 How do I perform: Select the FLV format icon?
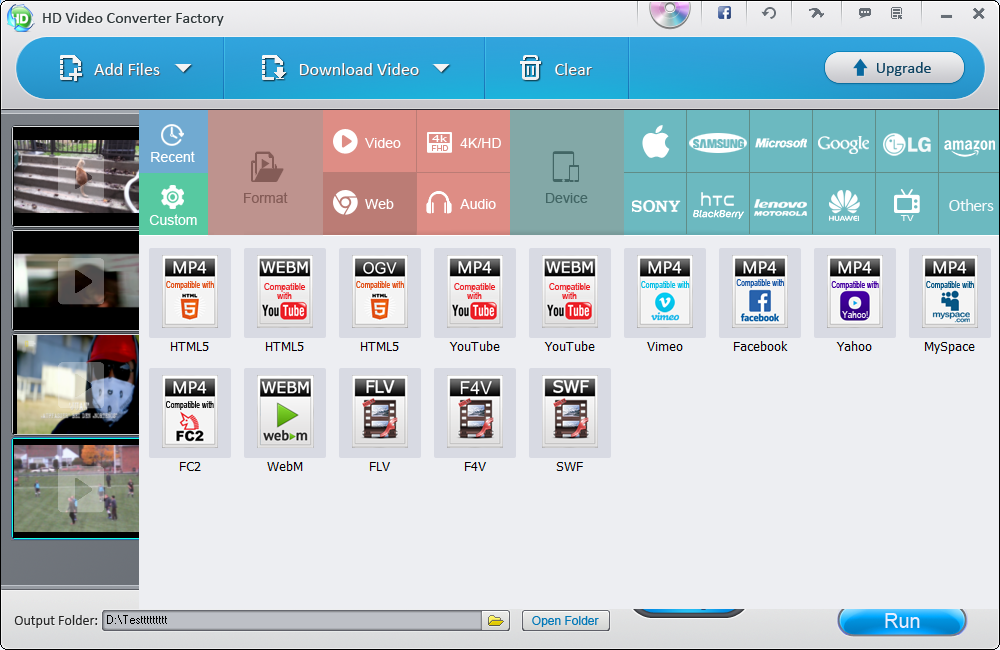pos(379,413)
